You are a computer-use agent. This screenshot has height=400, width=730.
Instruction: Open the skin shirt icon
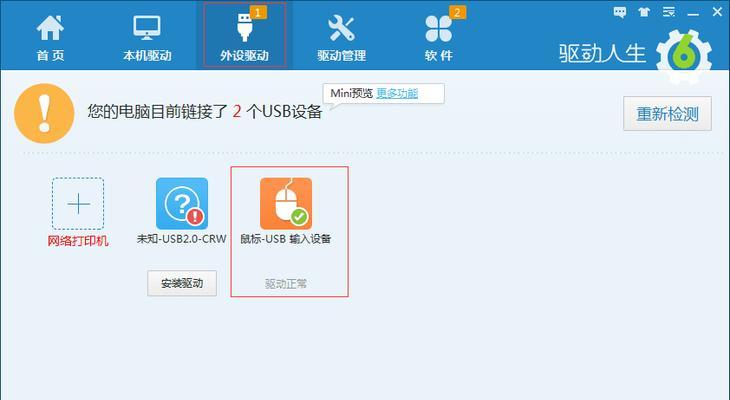click(644, 12)
